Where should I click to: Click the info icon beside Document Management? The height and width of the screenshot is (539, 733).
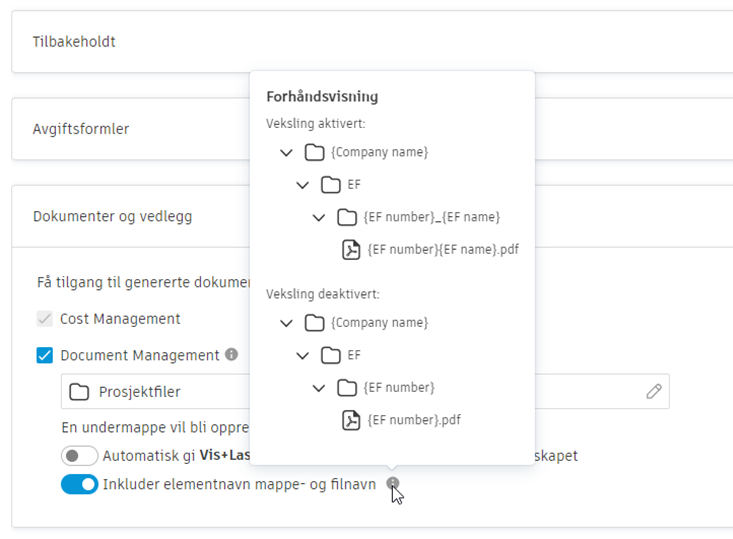point(232,354)
